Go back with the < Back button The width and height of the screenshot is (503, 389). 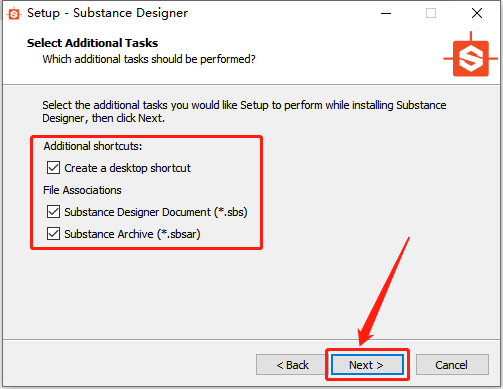pos(292,365)
